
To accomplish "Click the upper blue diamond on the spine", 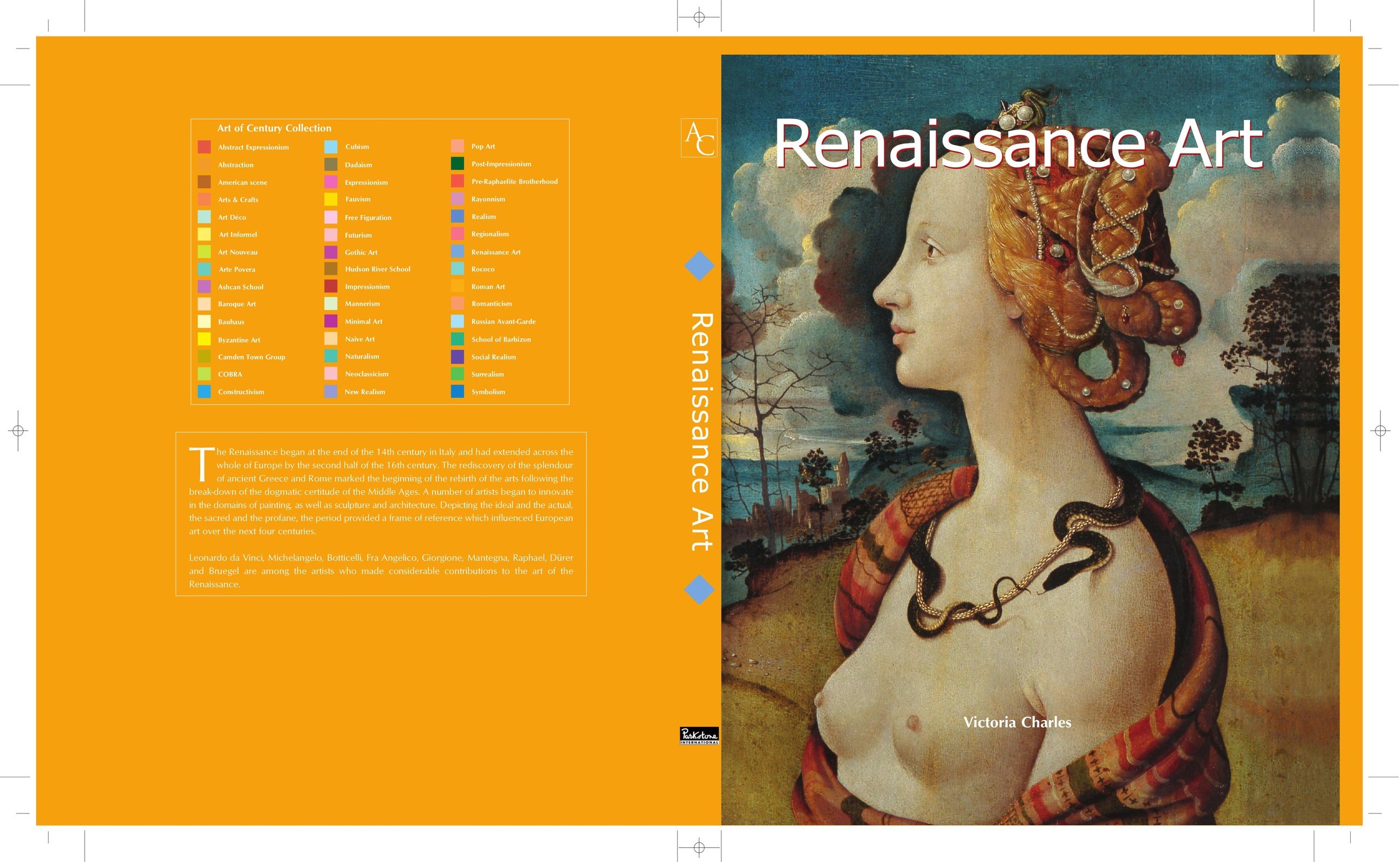I will click(699, 265).
